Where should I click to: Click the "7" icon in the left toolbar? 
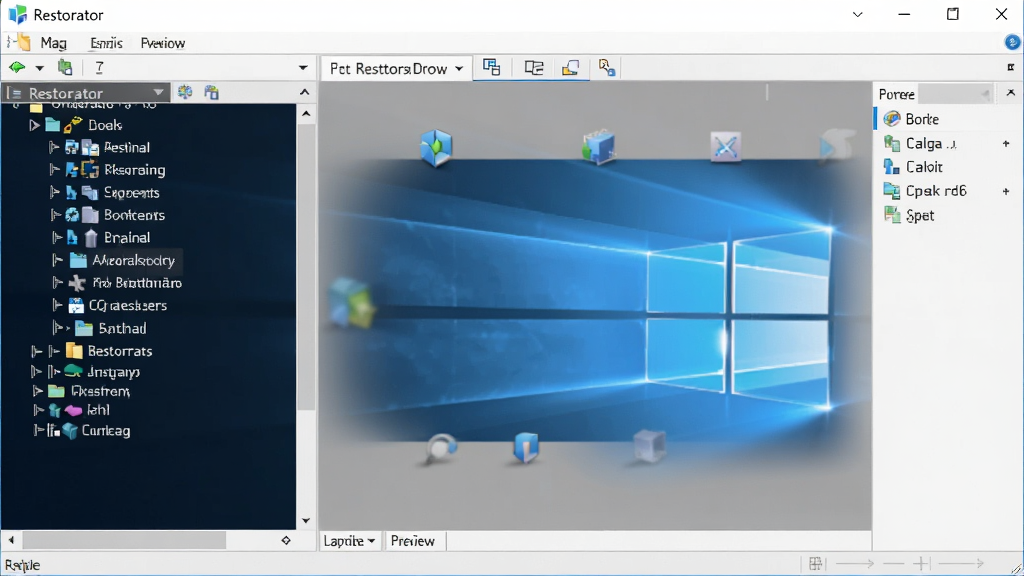[99, 67]
